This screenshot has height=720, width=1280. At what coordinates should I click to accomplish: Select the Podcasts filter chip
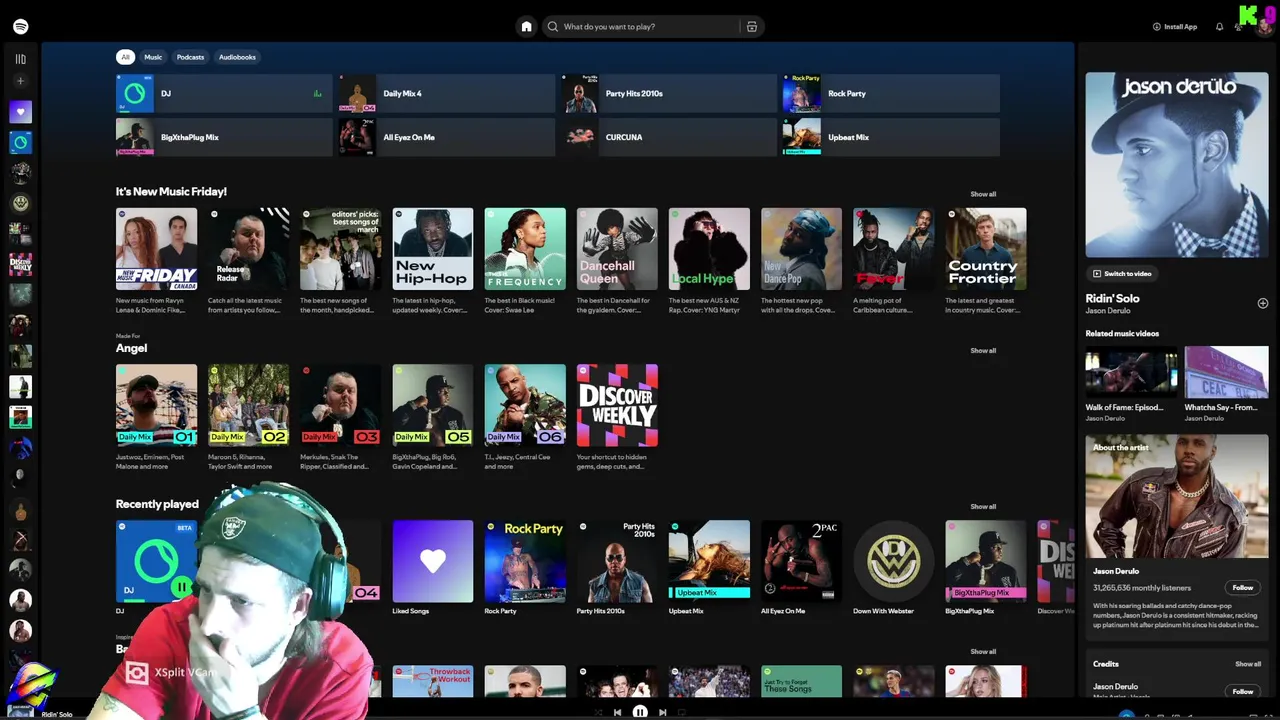click(x=190, y=57)
